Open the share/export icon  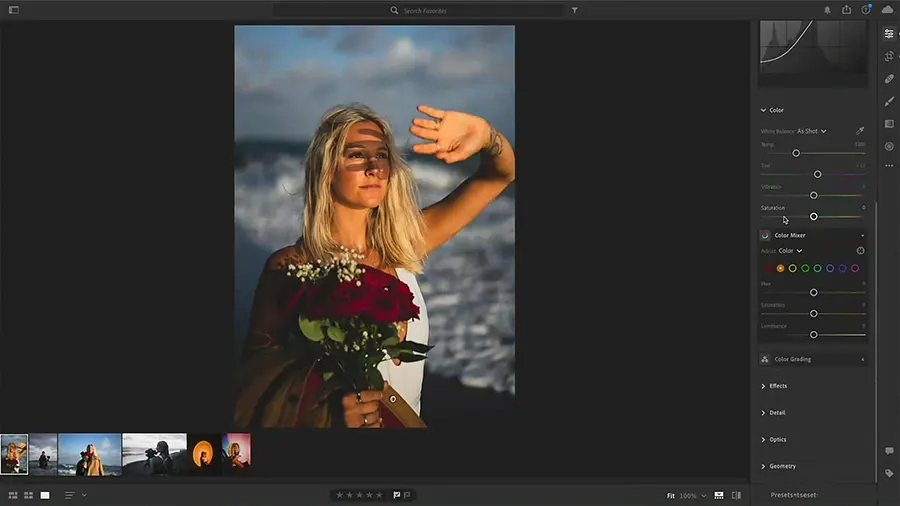[847, 10]
